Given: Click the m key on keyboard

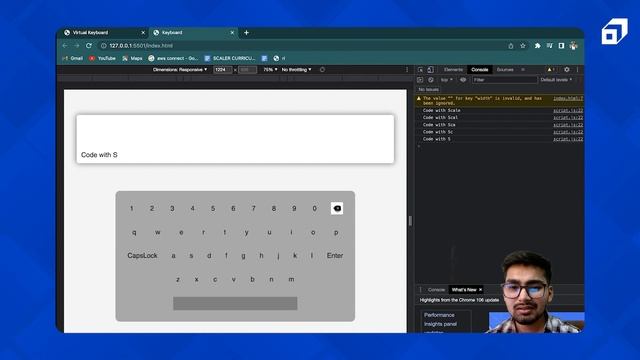Looking at the screenshot, I should pyautogui.click(x=291, y=280).
